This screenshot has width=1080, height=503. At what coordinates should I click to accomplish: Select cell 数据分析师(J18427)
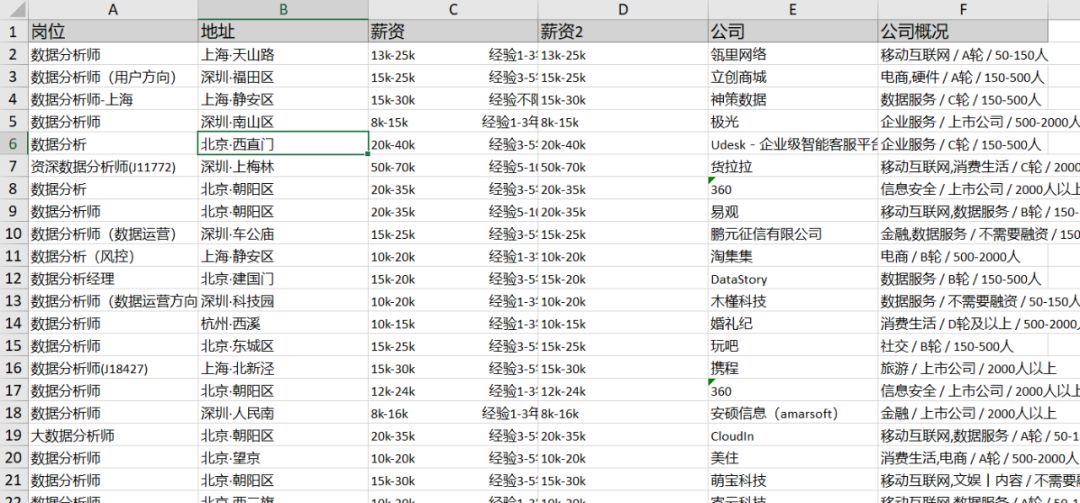[x=113, y=368]
